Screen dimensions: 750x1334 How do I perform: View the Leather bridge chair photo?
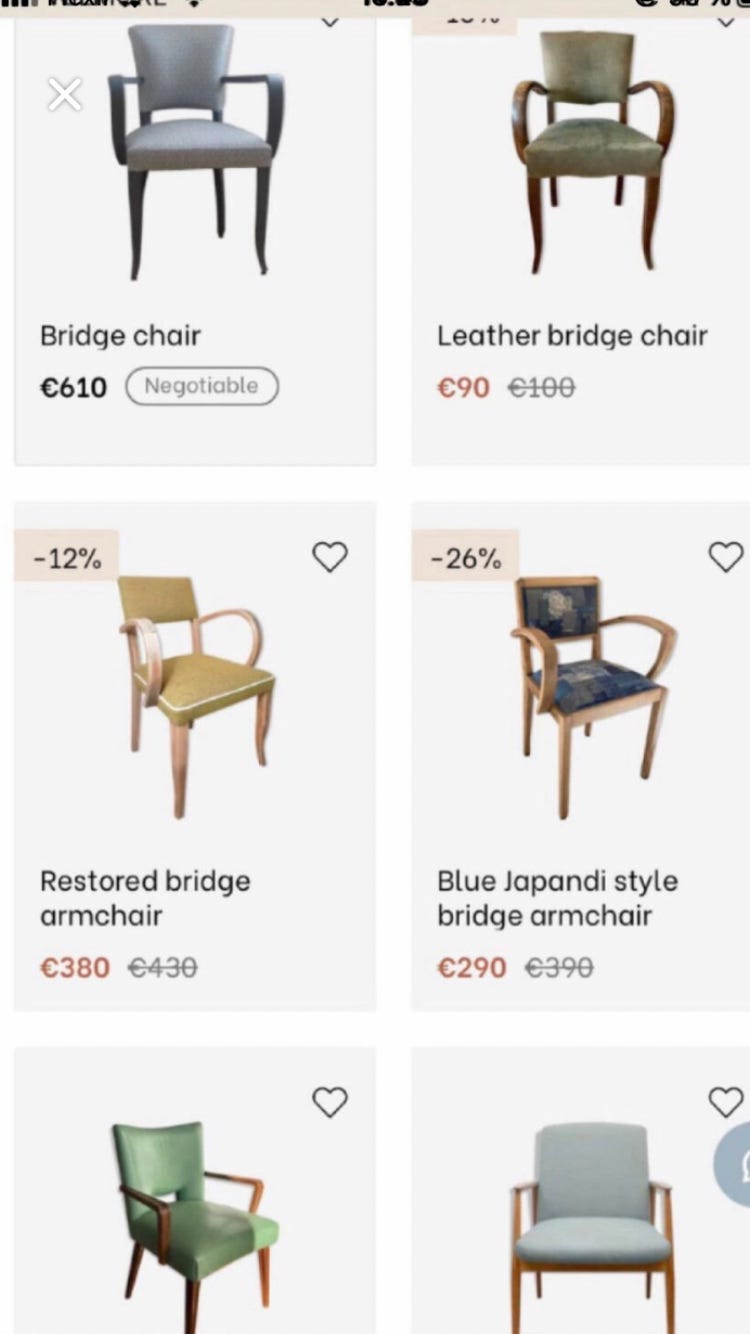[593, 150]
